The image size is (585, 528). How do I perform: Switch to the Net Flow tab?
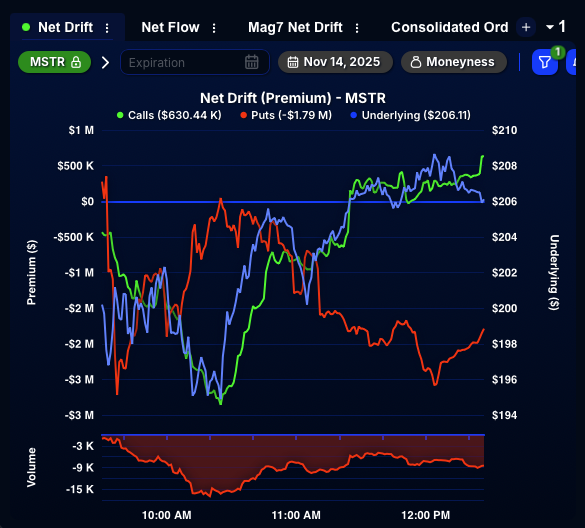coord(170,27)
